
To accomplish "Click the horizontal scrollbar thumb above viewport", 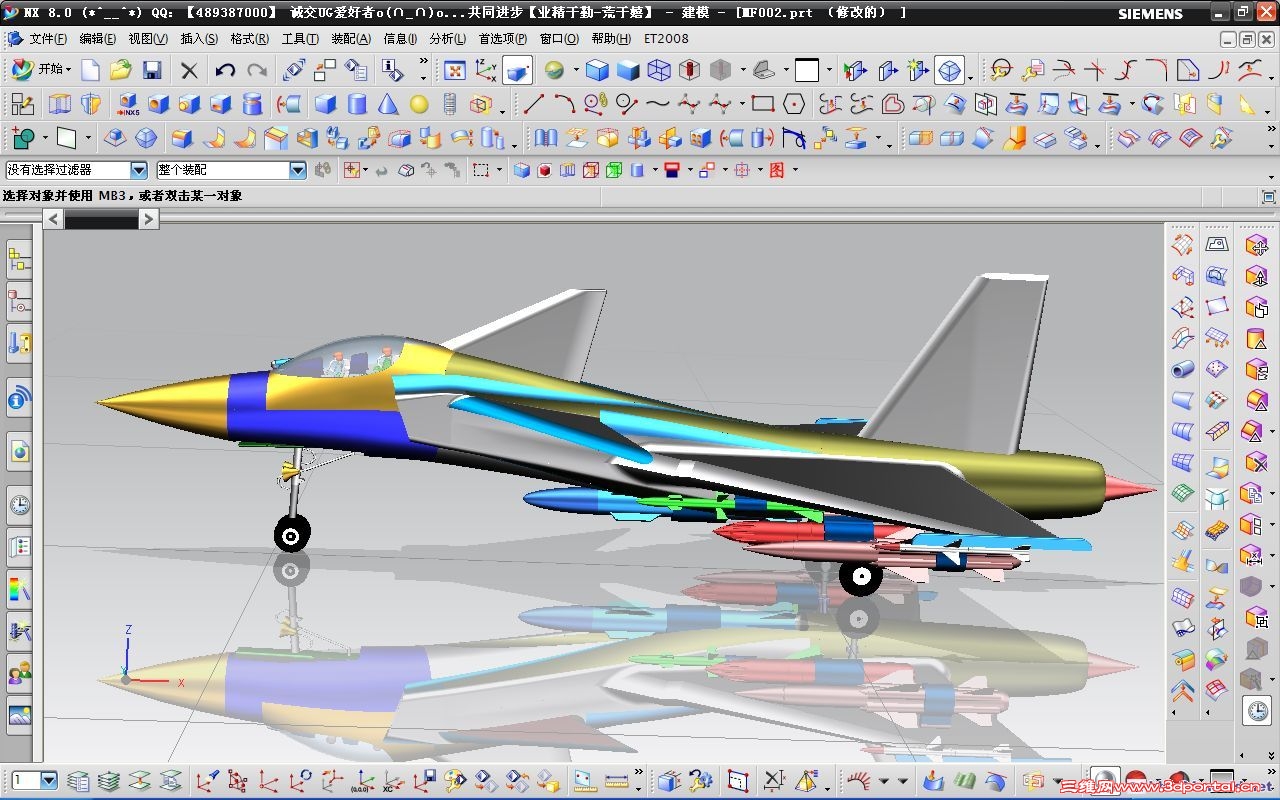I will [x=101, y=218].
